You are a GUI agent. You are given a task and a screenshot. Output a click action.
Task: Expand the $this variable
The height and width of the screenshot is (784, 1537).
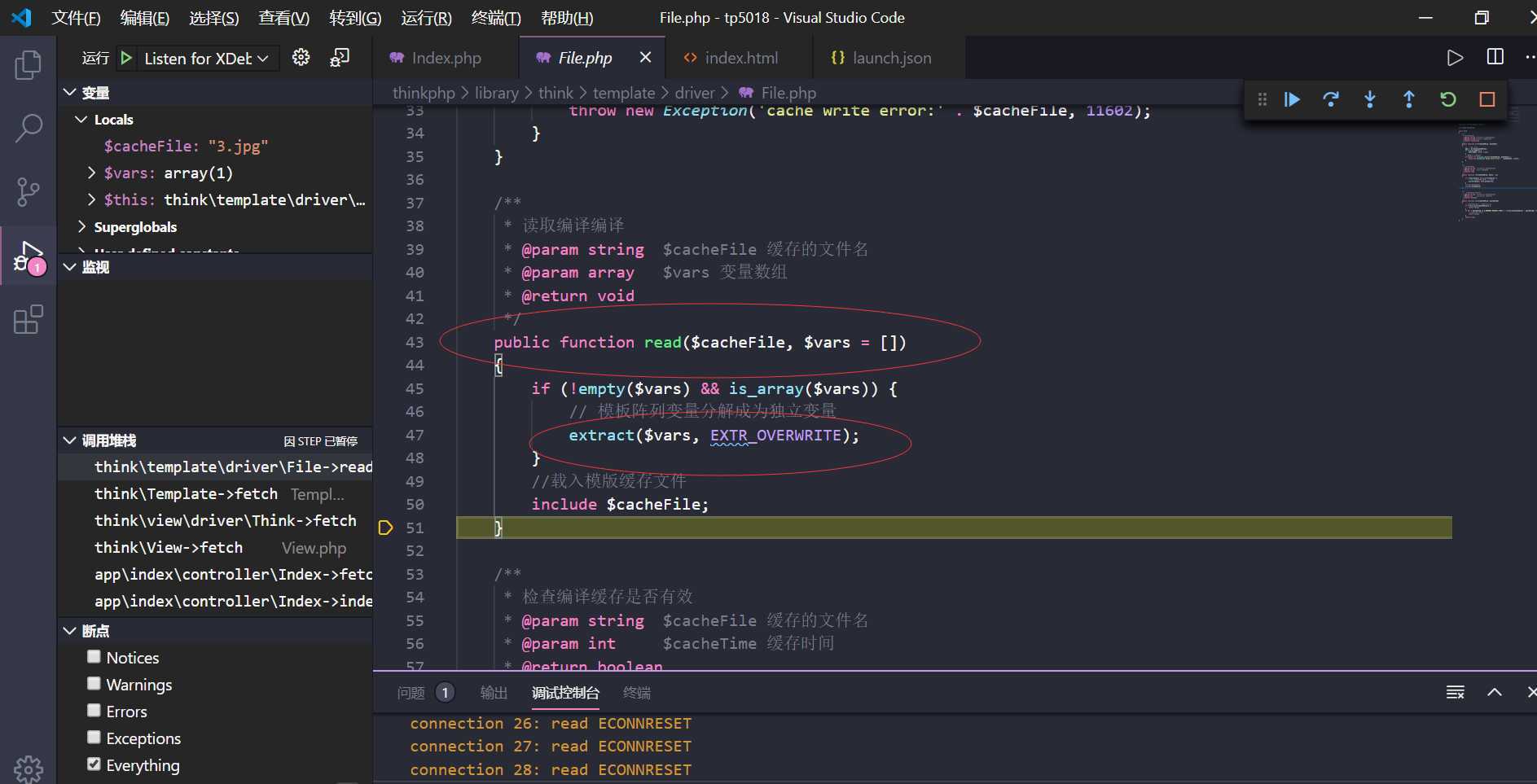pos(91,199)
